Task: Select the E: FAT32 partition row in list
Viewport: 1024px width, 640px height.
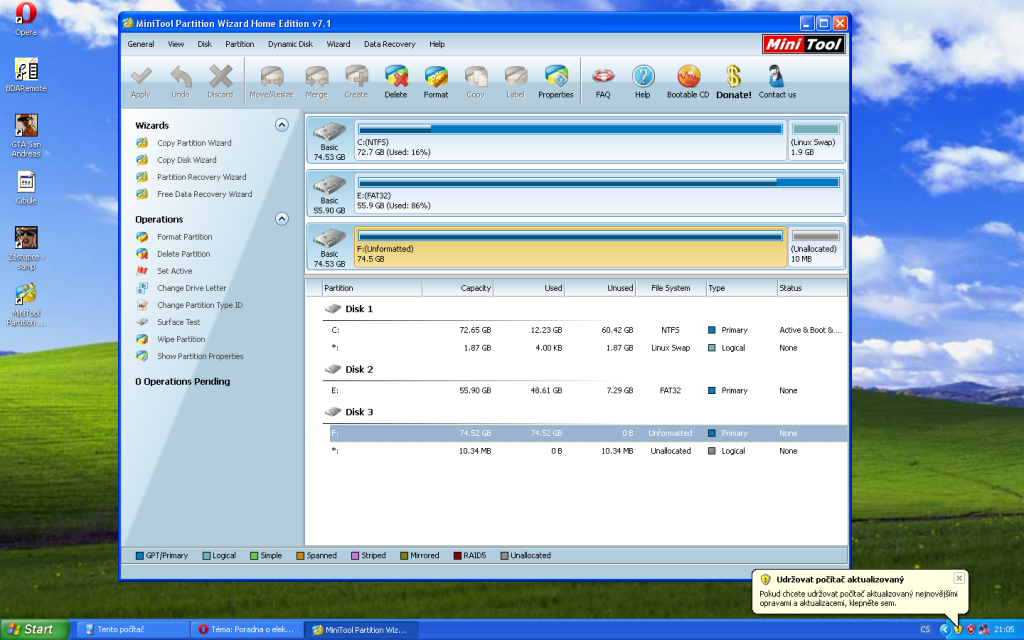Action: click(586, 391)
